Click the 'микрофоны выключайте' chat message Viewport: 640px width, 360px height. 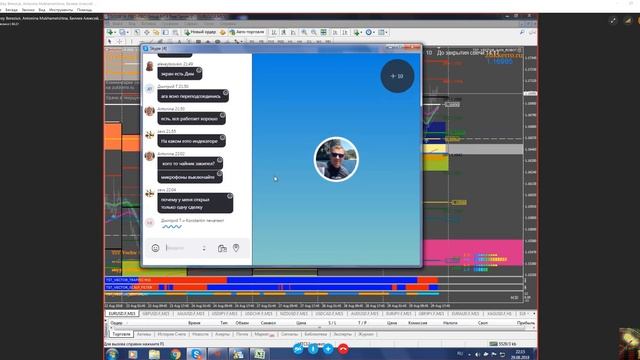coord(190,177)
